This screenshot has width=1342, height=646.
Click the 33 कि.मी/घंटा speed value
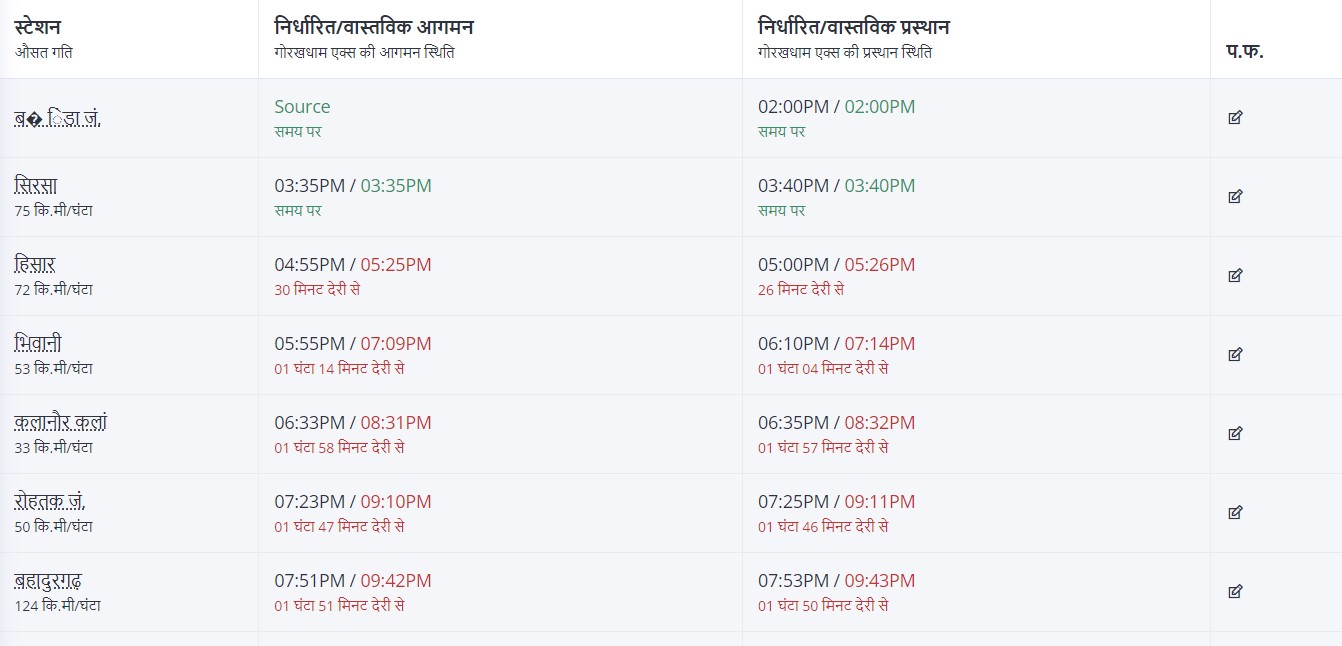point(54,448)
